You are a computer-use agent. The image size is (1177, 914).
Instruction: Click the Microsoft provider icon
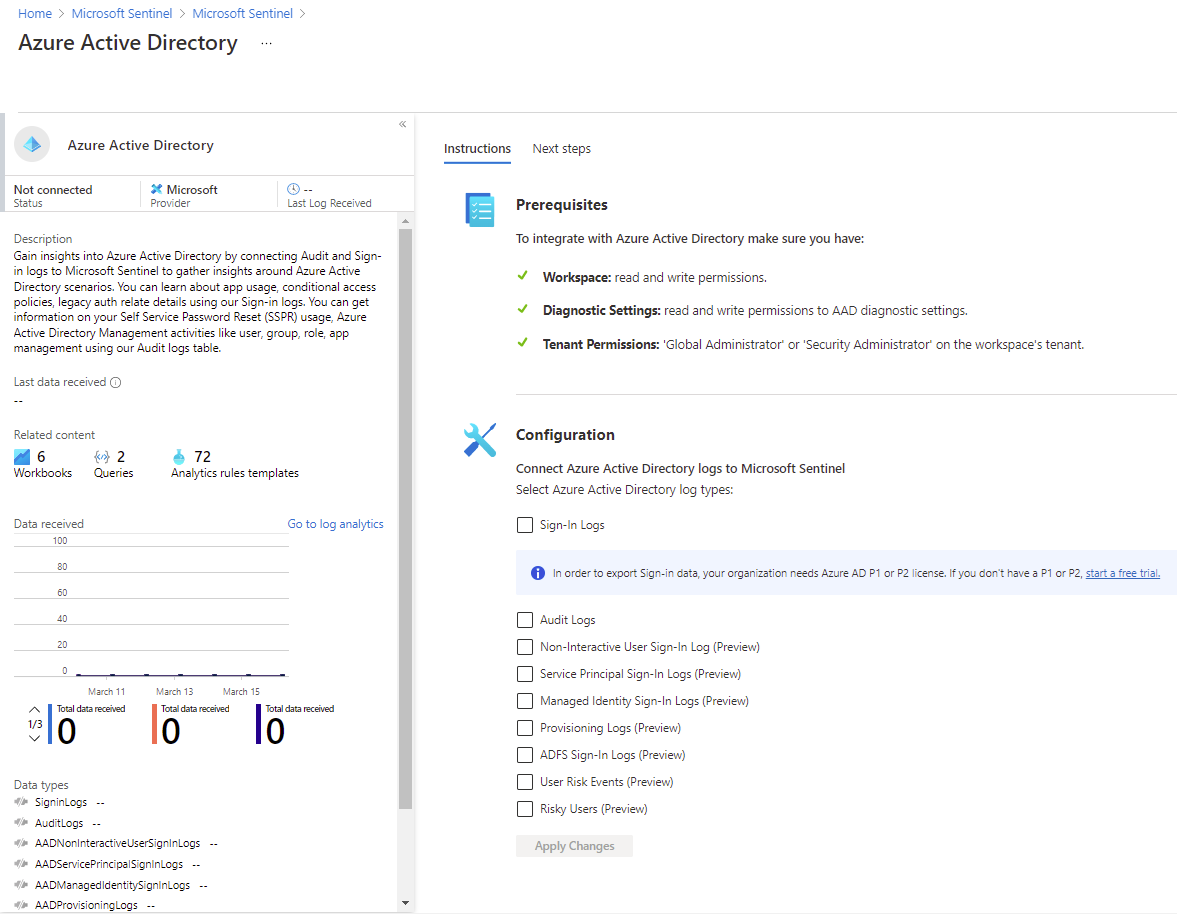156,189
